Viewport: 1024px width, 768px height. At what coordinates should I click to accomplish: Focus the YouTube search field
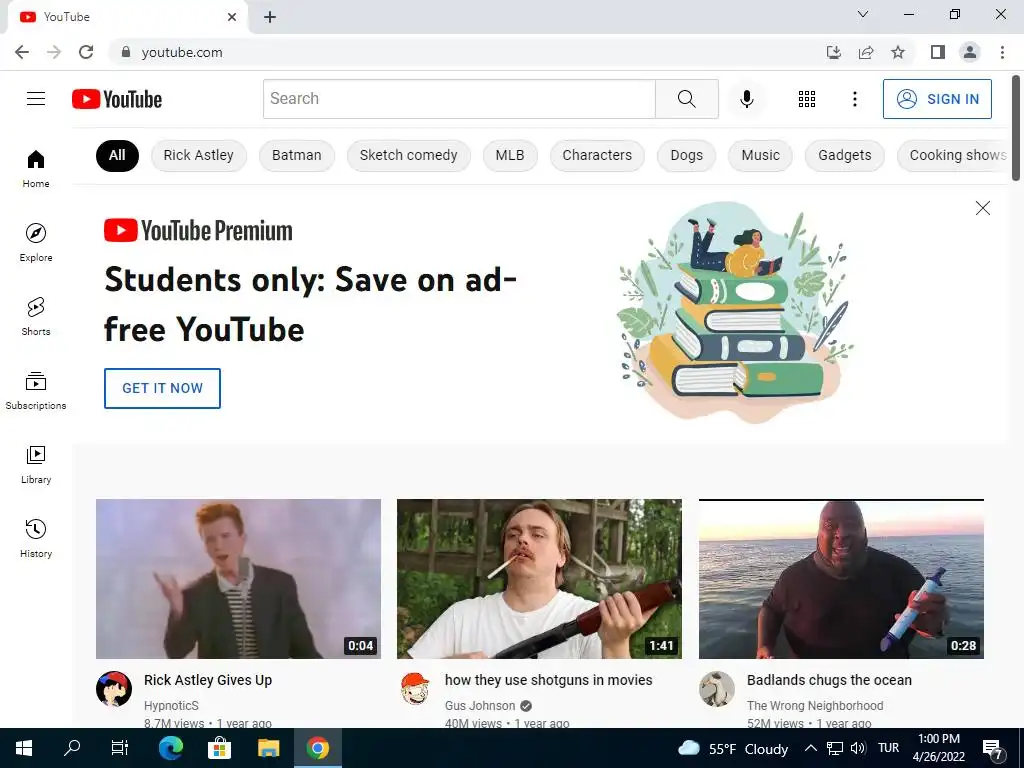point(459,99)
